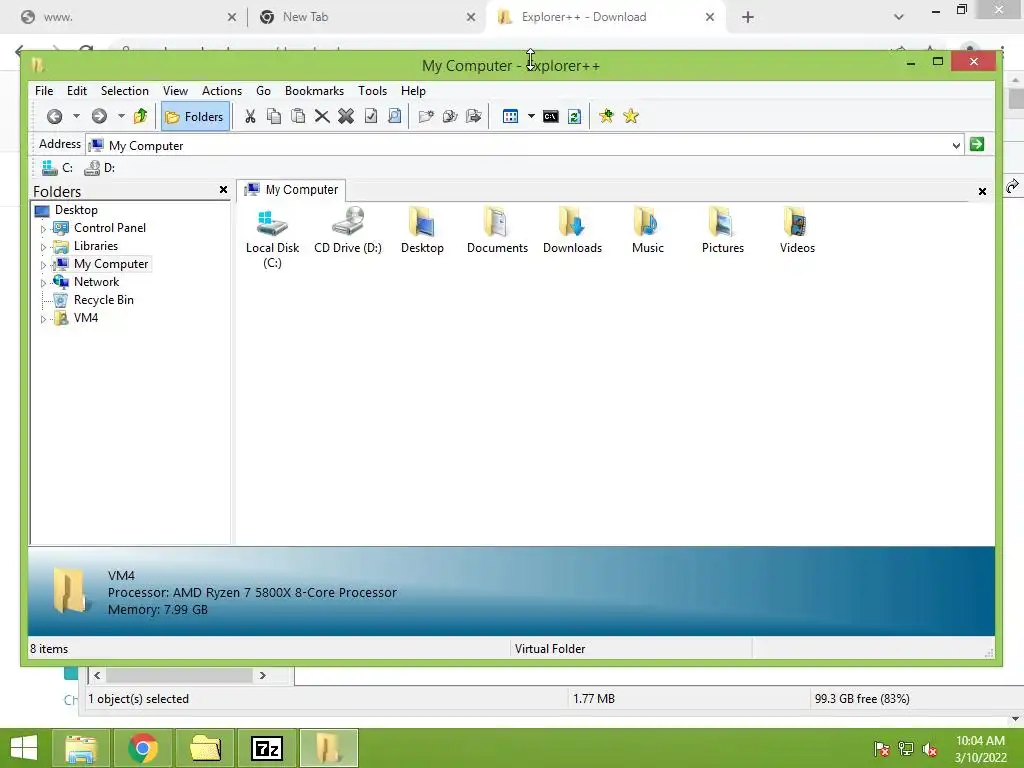Expand Network tree node
The width and height of the screenshot is (1024, 768).
point(43,283)
